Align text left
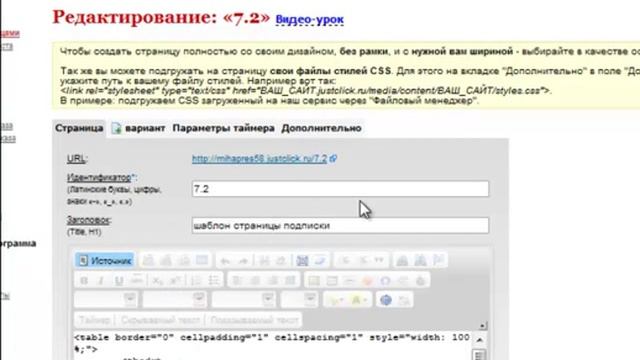This screenshot has width=640, height=360. tap(237, 280)
